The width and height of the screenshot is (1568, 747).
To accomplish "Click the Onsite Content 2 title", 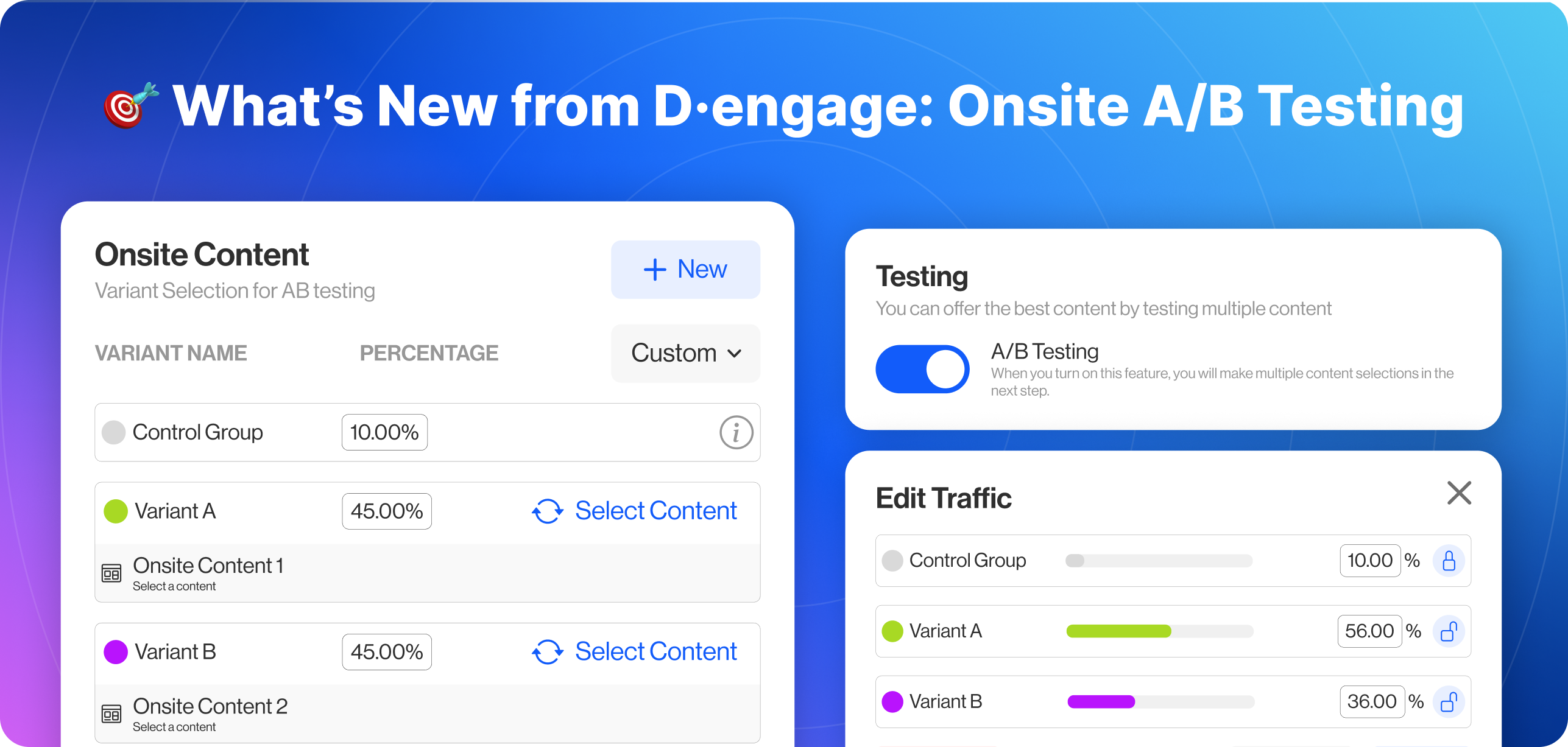I will 210,706.
